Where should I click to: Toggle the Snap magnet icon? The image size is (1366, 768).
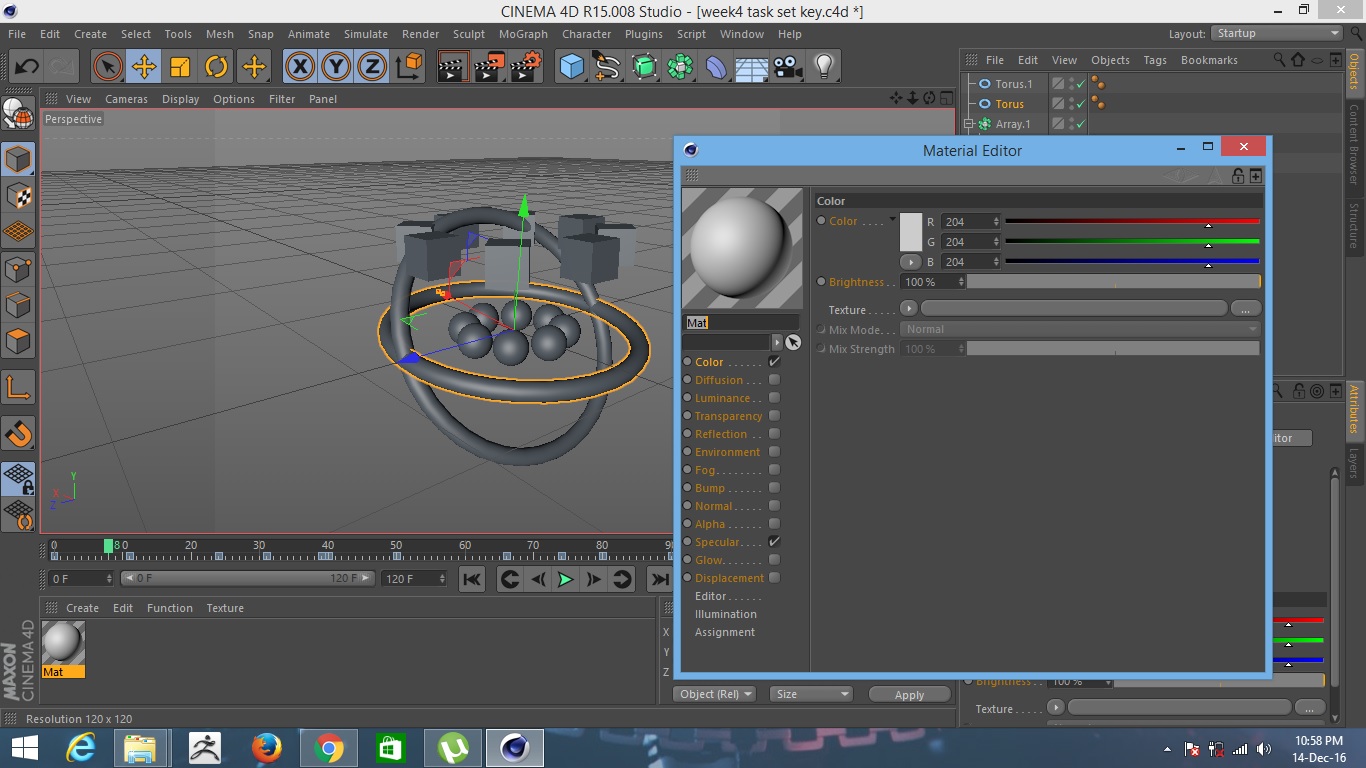tap(18, 433)
